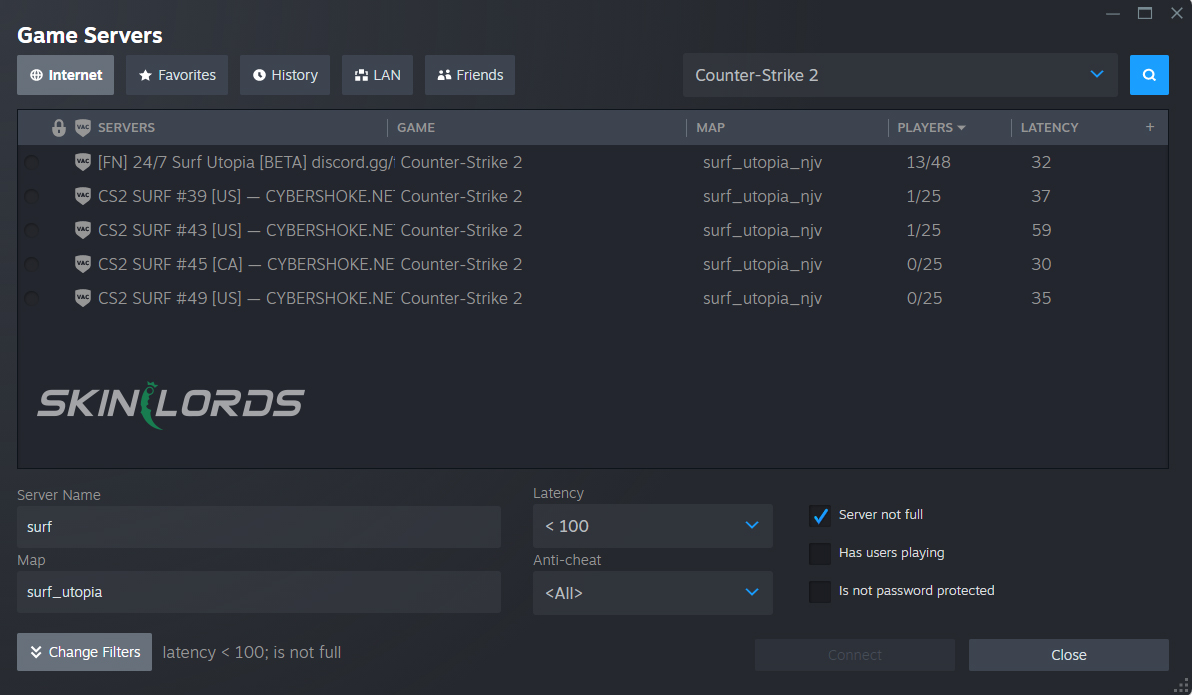Open the Friends tab
The width and height of the screenshot is (1192, 695).
(470, 75)
